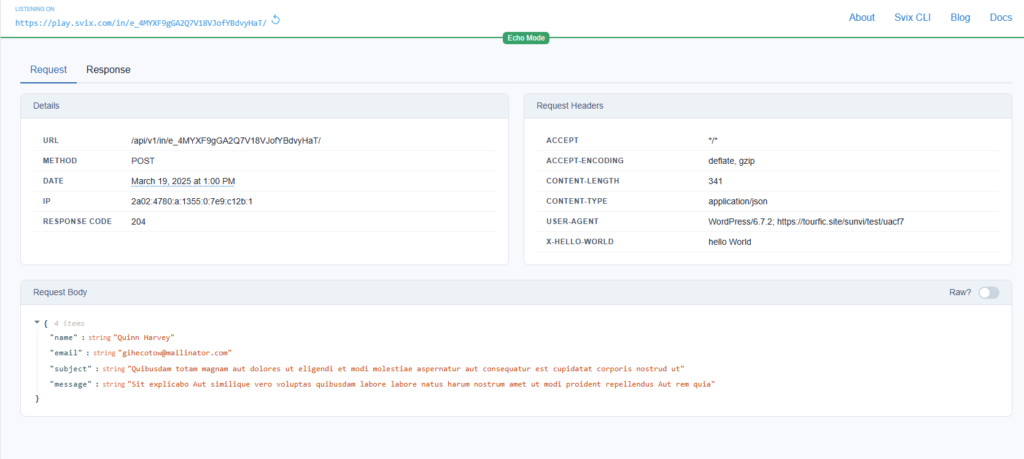The image size is (1024, 459).
Task: Click the play.svix.com listening URL
Action: coord(141,22)
